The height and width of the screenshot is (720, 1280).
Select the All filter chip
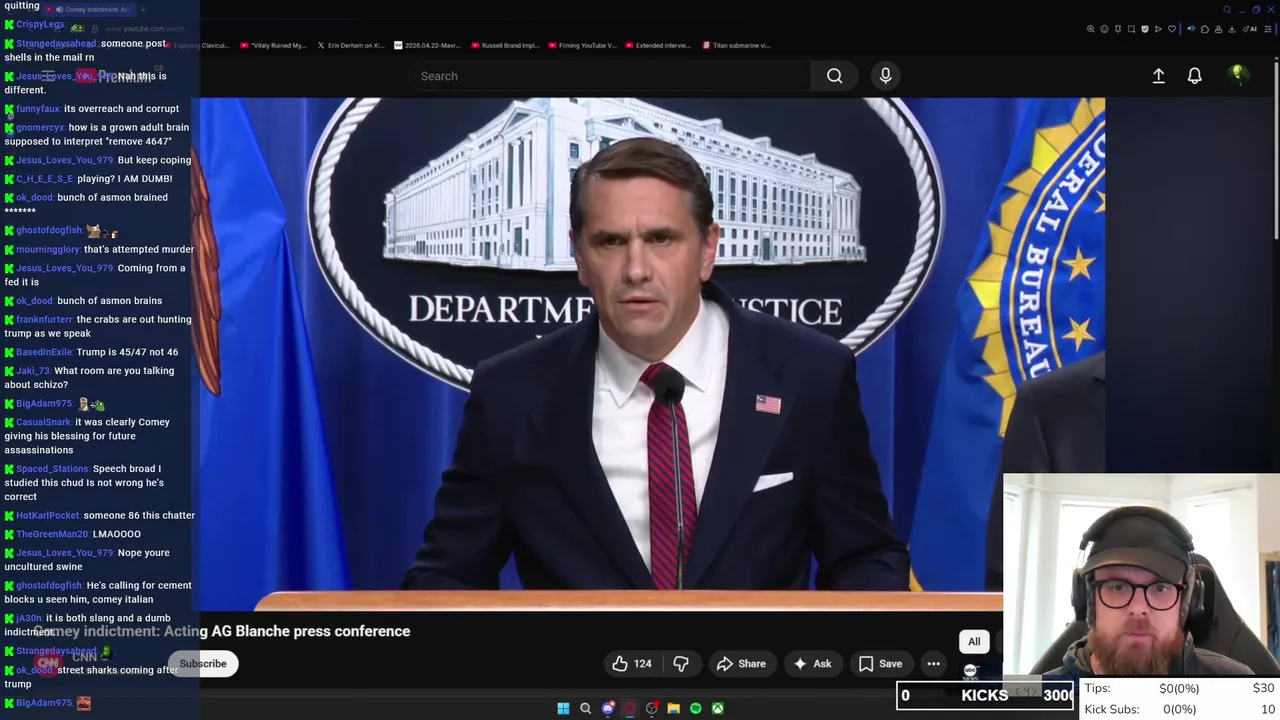[x=974, y=642]
